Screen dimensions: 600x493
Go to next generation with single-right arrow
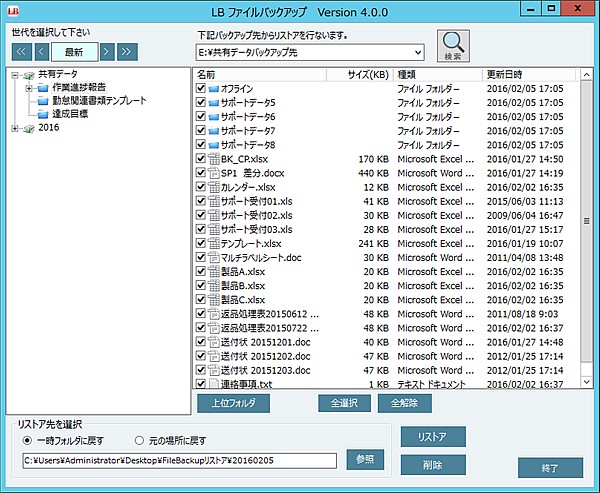click(x=105, y=51)
